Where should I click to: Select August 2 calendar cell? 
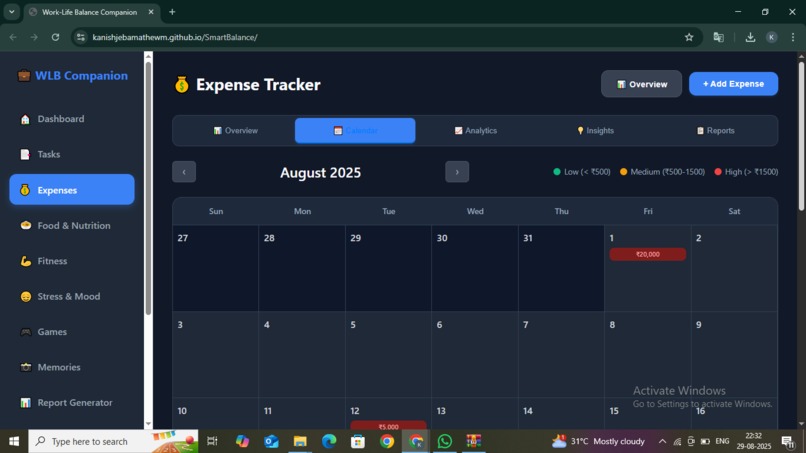[x=734, y=268]
